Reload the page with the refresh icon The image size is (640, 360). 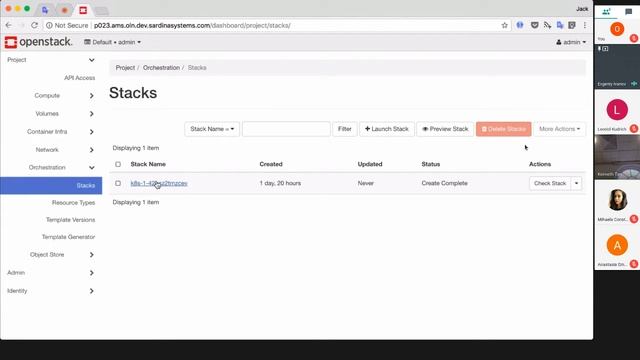pyautogui.click(x=35, y=25)
